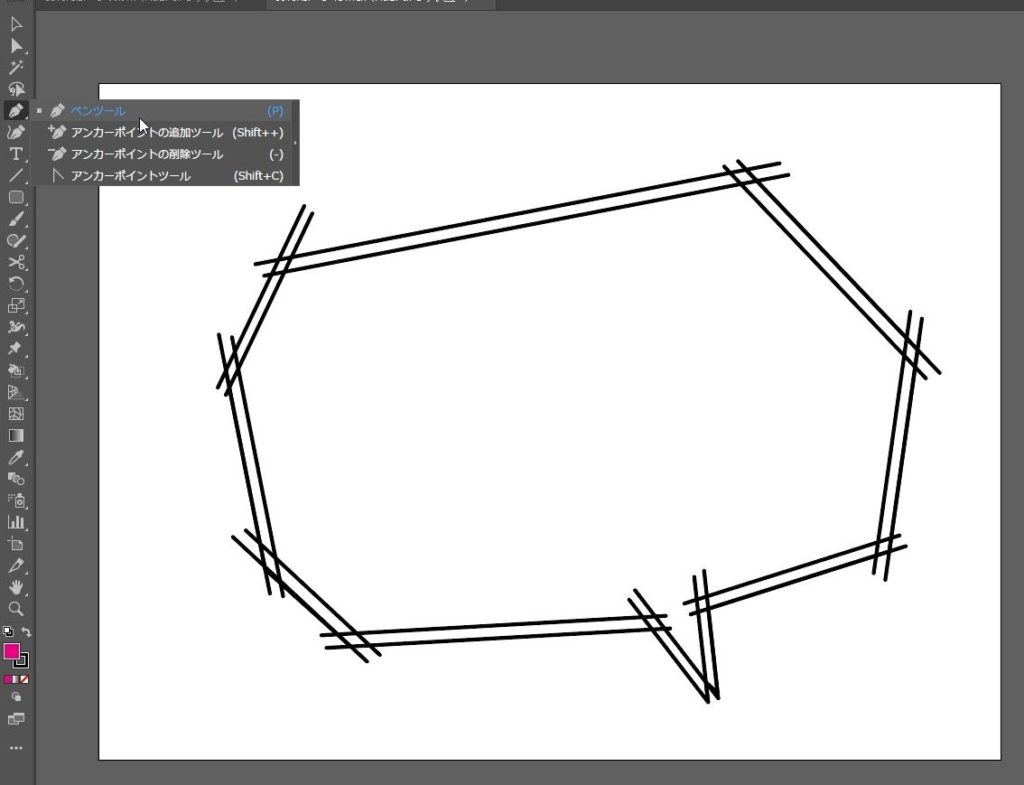Choose the Scissors tool
1024x785 pixels.
click(16, 263)
